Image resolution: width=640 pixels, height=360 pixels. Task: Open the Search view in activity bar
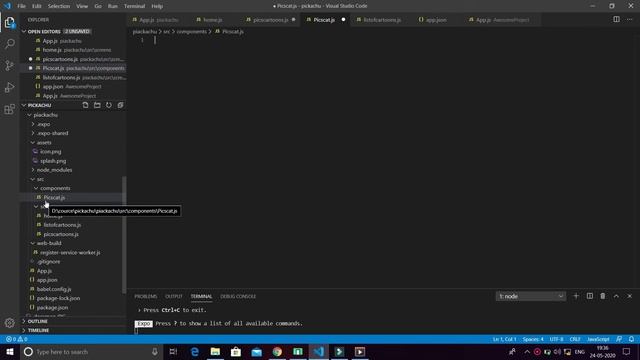[x=9, y=44]
